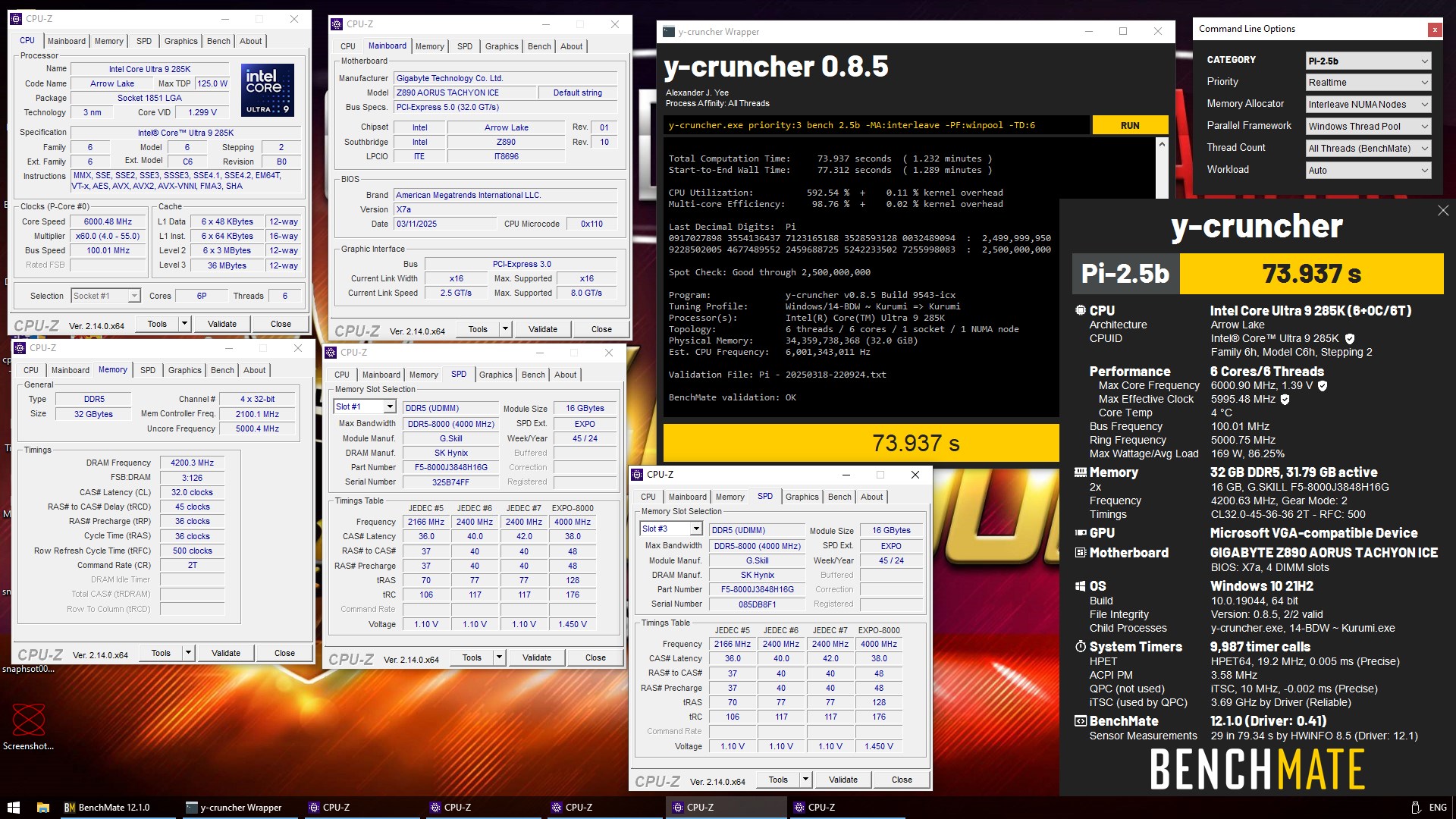Open Graphics tab in Mainboard window
1456x819 pixels.
coord(502,46)
